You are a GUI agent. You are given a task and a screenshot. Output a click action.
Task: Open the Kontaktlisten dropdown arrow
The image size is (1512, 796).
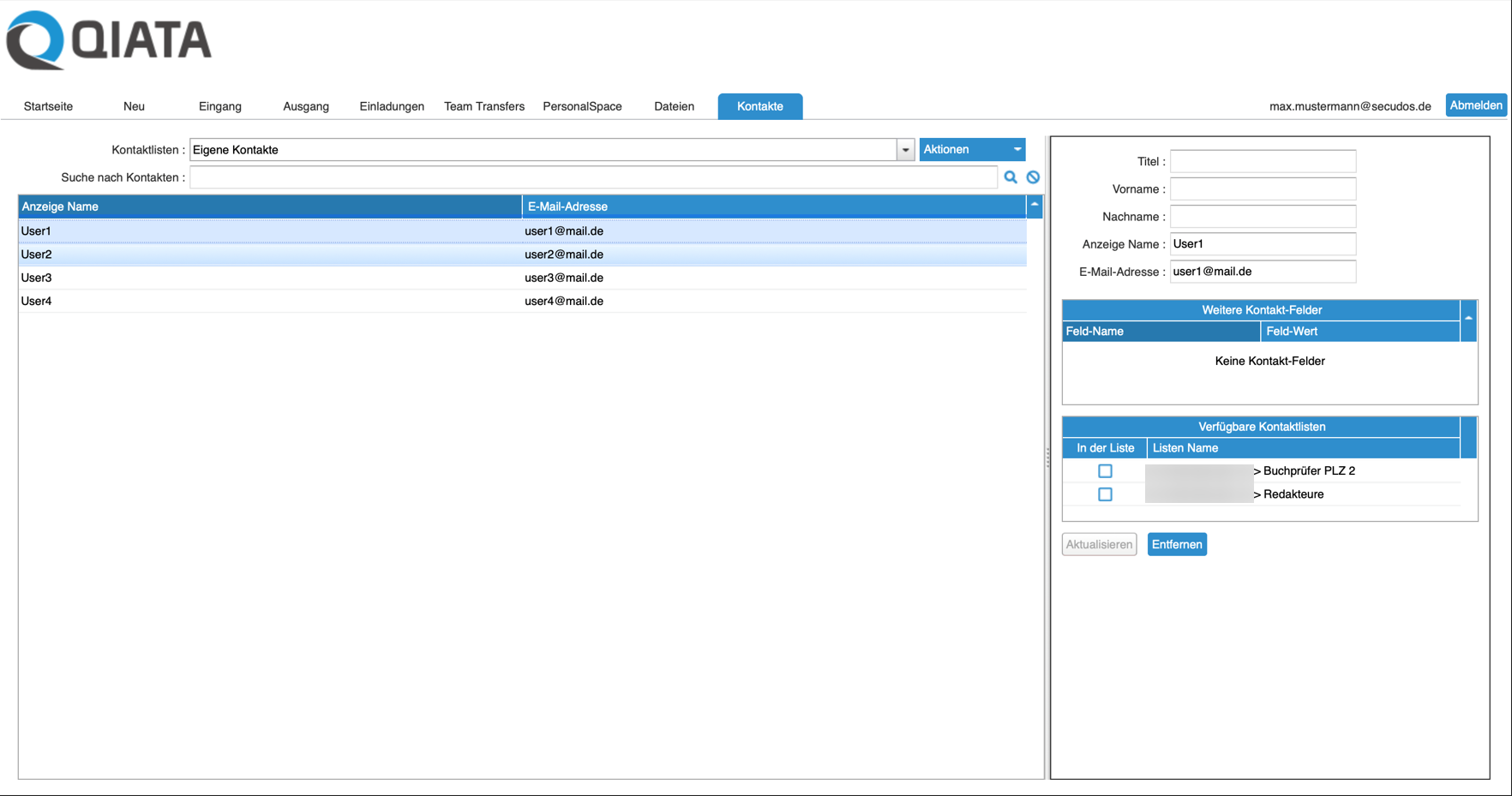(x=905, y=150)
